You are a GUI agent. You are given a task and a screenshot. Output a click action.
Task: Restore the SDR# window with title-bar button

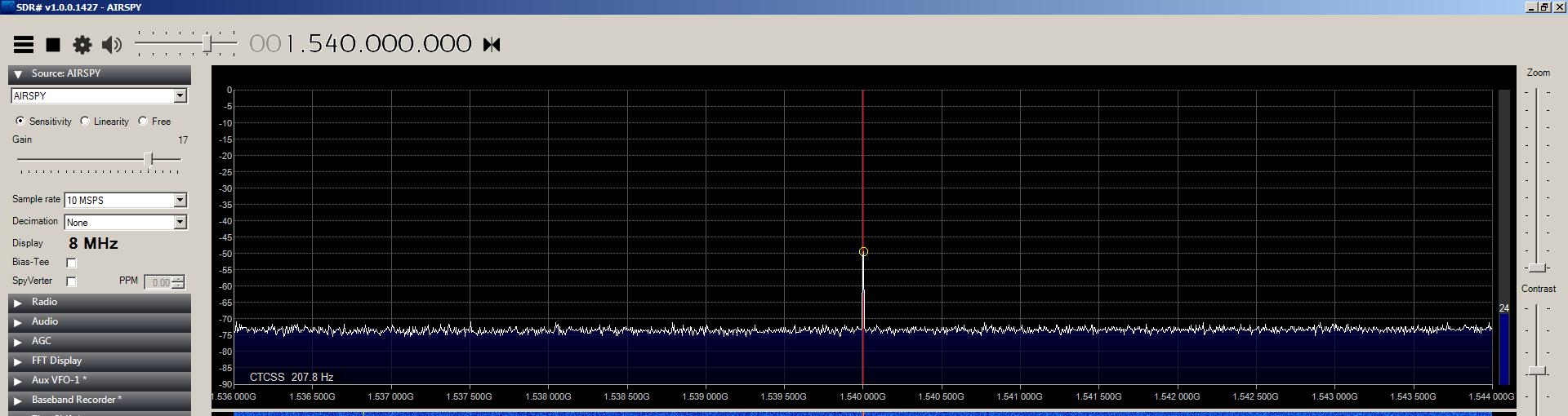click(1543, 7)
